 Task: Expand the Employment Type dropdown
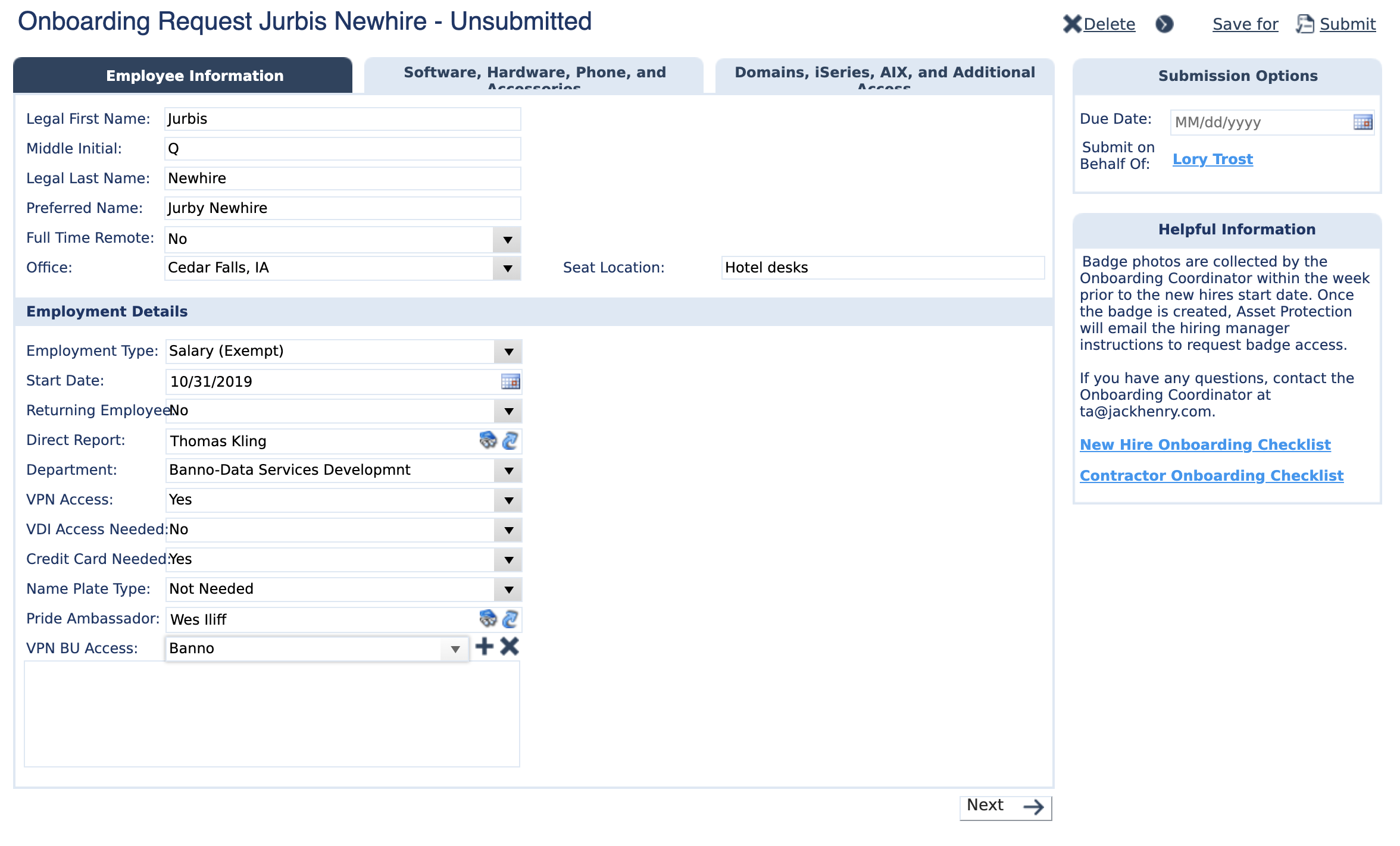508,352
